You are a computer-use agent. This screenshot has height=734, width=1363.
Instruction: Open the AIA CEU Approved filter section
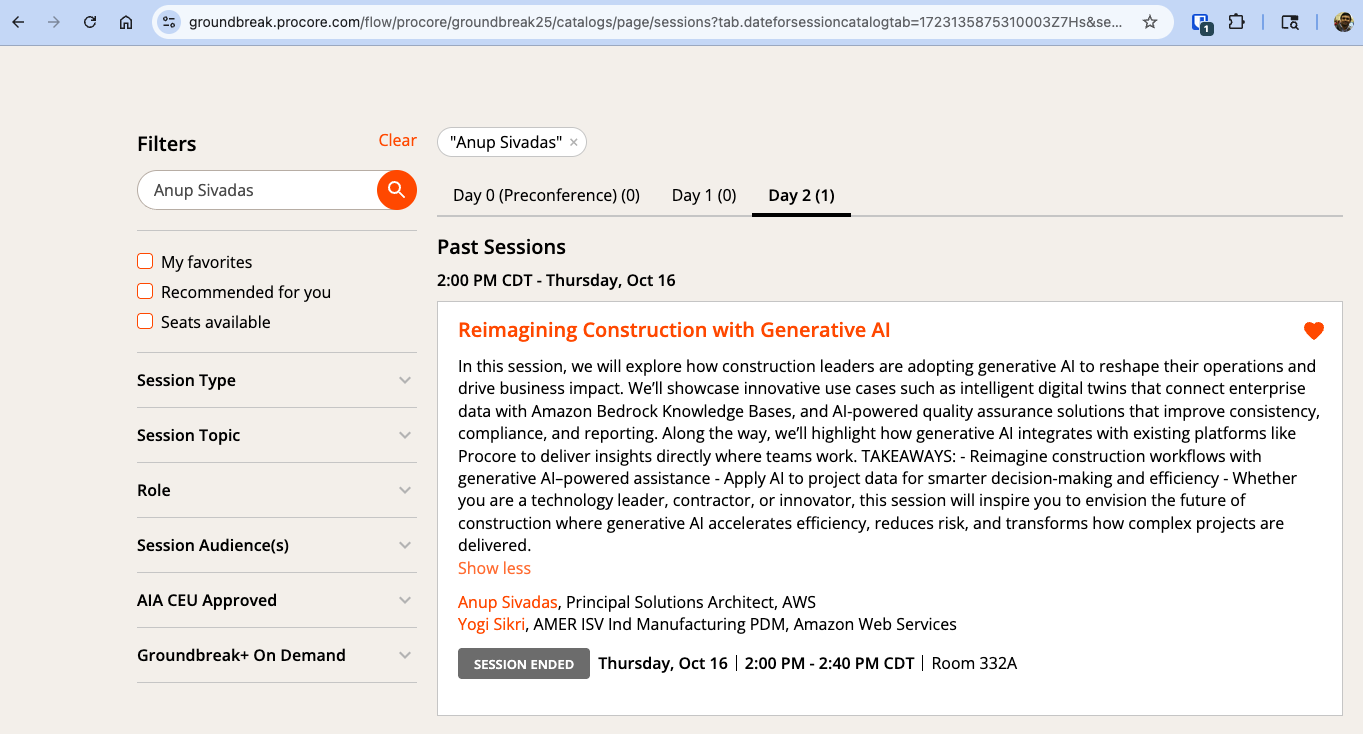(276, 600)
